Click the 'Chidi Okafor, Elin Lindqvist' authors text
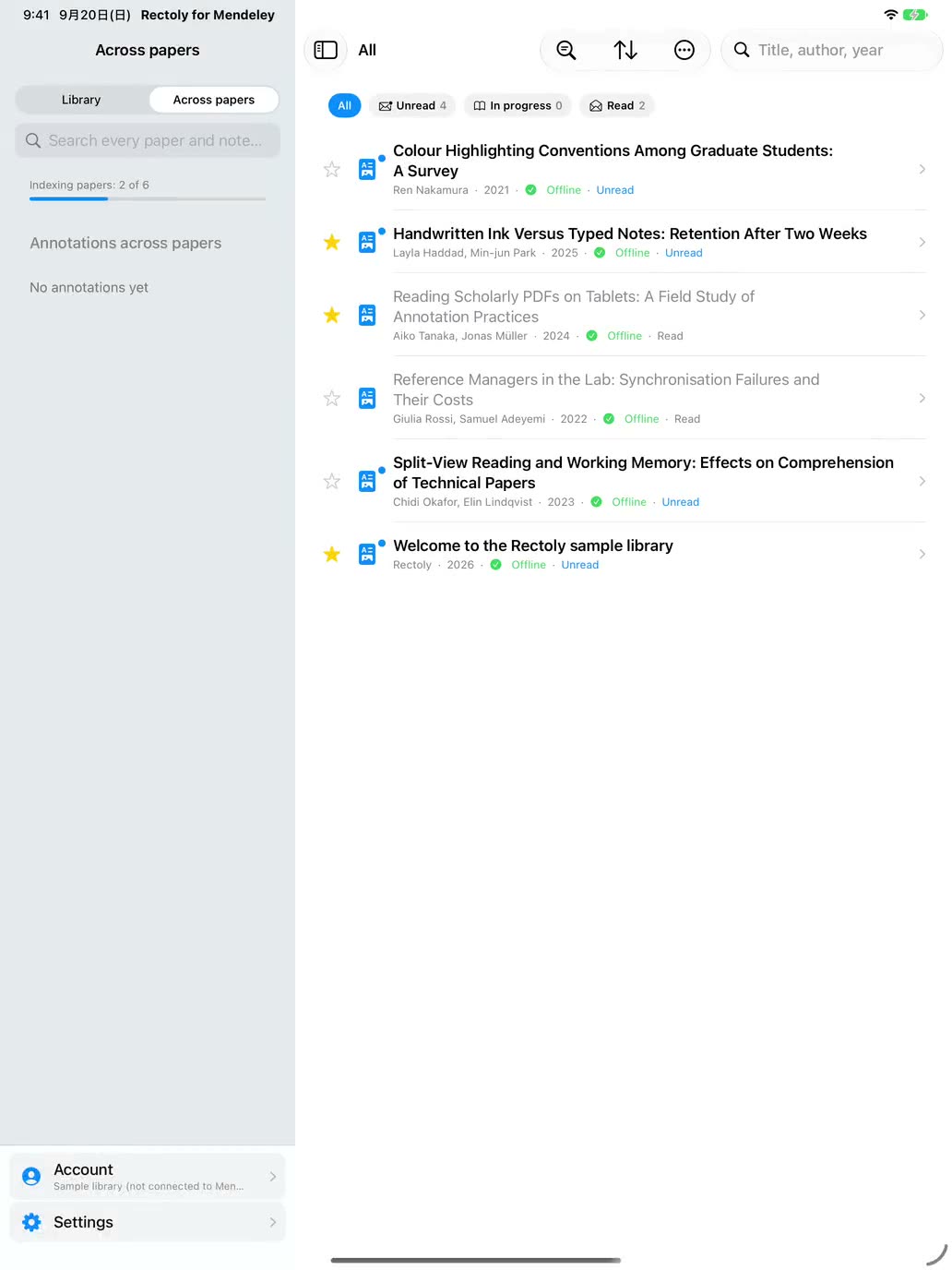Screen dimensions: 952x1270 point(463,502)
